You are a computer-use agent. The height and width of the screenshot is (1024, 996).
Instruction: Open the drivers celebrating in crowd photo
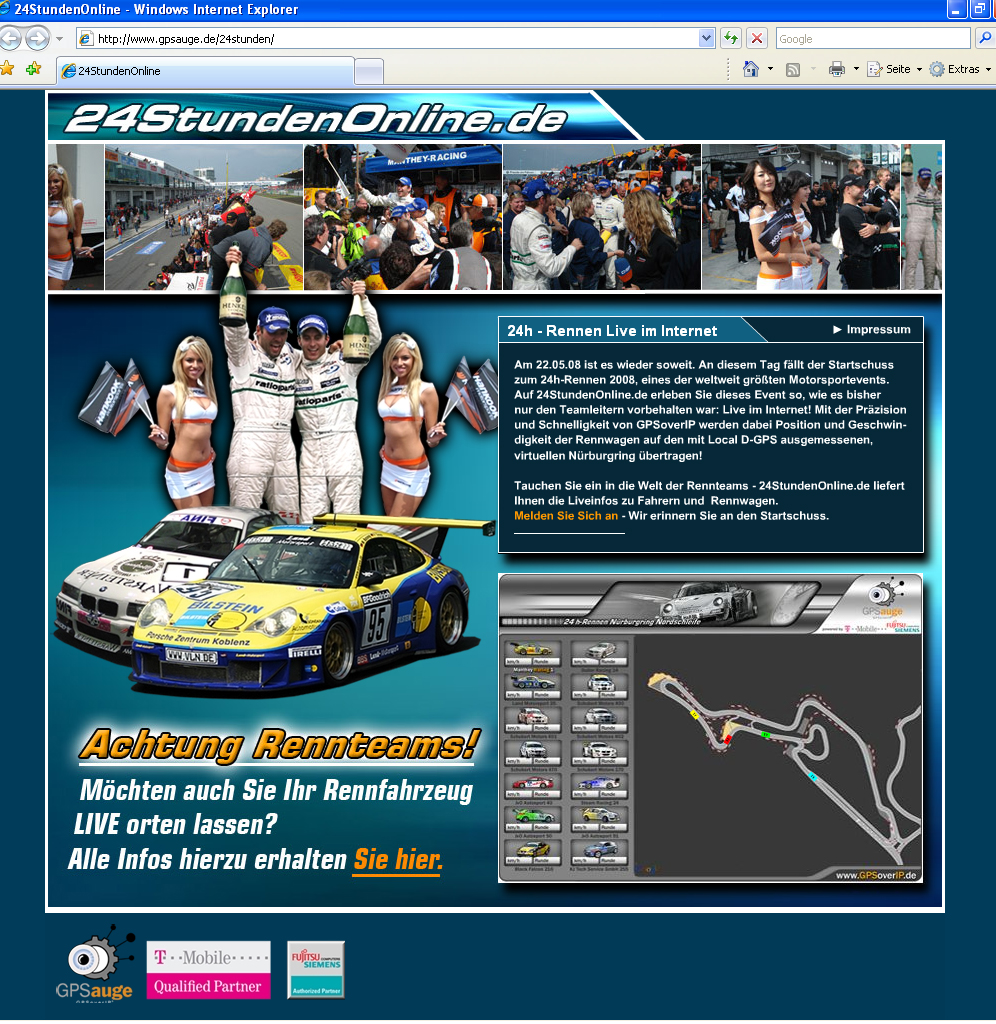[602, 217]
